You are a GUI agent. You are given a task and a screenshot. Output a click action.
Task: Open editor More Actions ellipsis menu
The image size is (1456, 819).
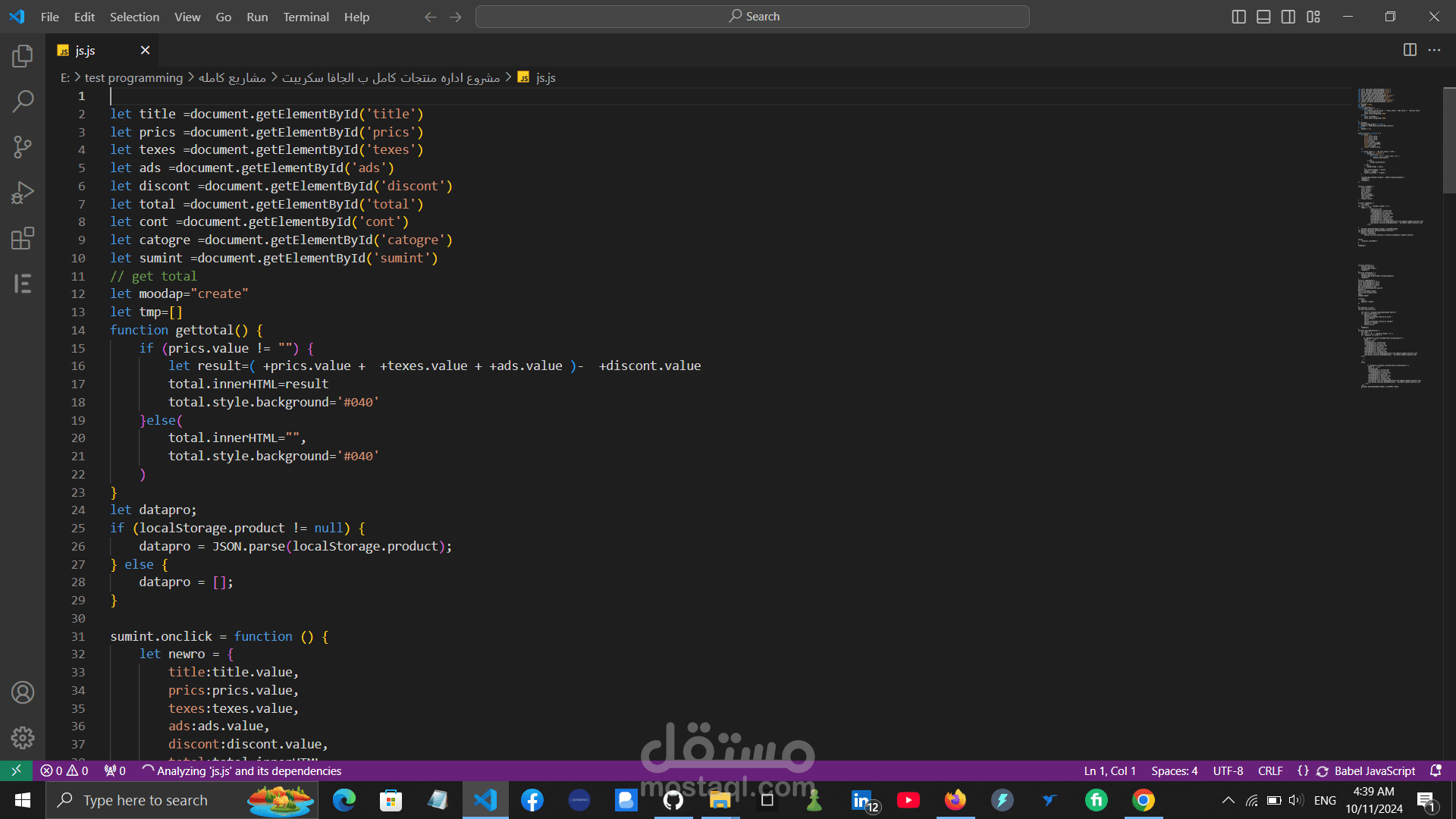(1434, 50)
